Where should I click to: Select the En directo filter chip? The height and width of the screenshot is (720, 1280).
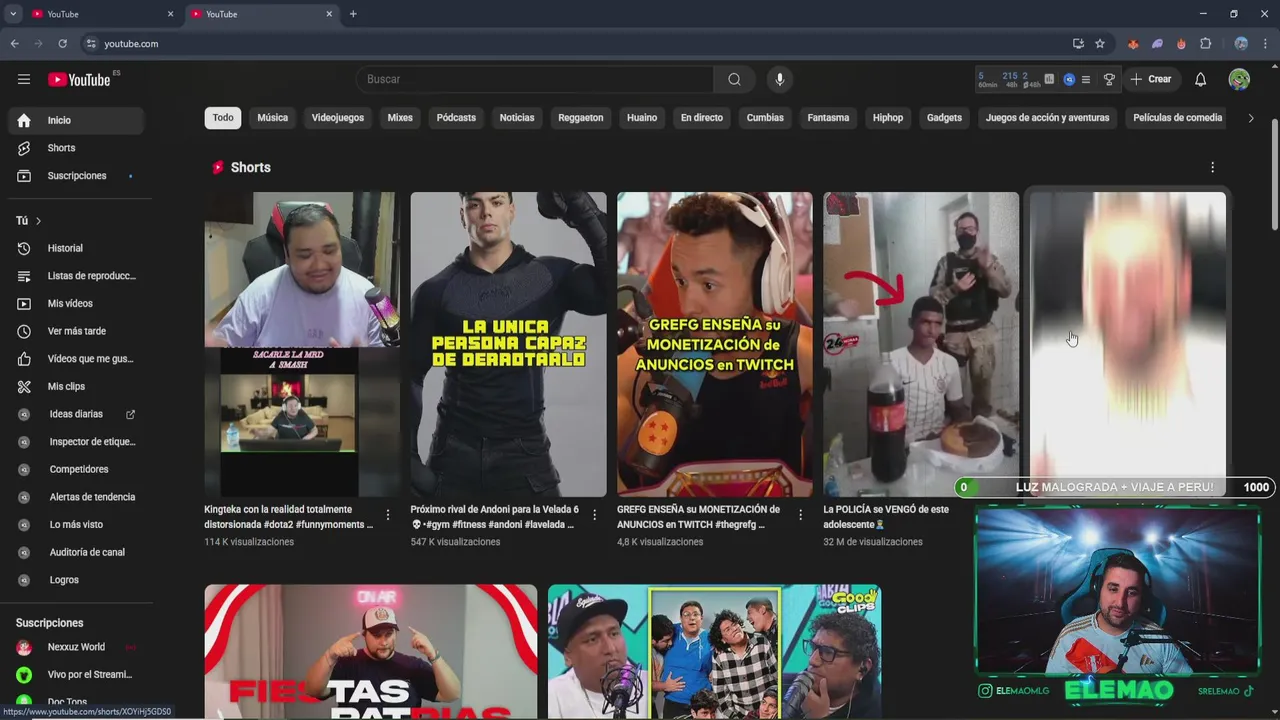[x=701, y=118]
